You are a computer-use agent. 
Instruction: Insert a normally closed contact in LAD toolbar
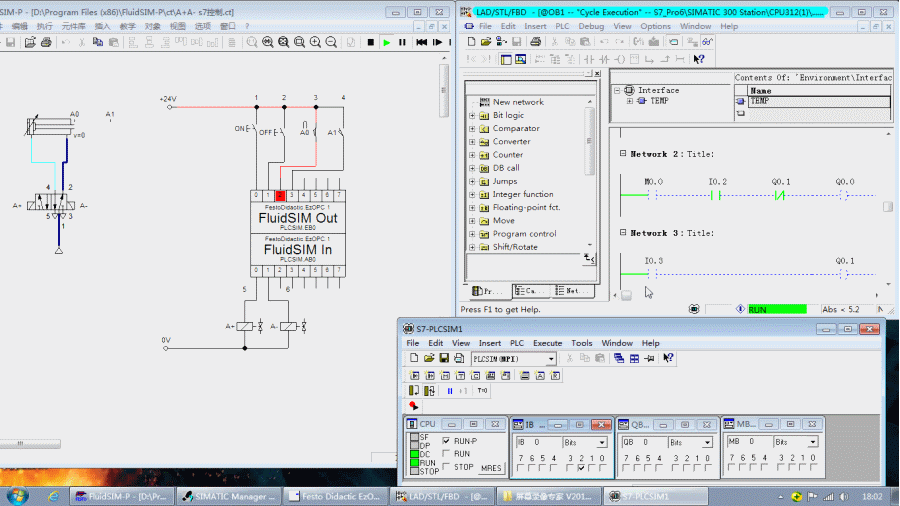point(604,59)
